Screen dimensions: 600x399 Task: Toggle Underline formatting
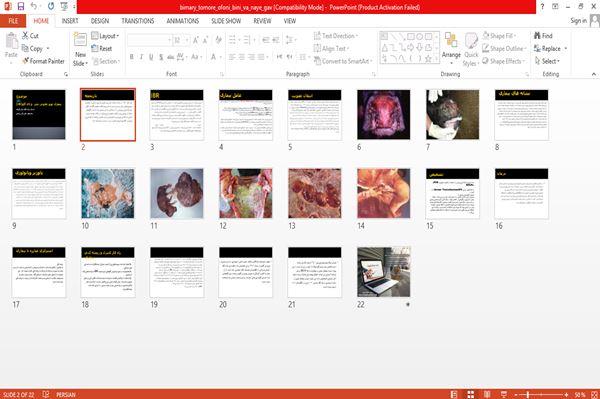pyautogui.click(x=151, y=57)
